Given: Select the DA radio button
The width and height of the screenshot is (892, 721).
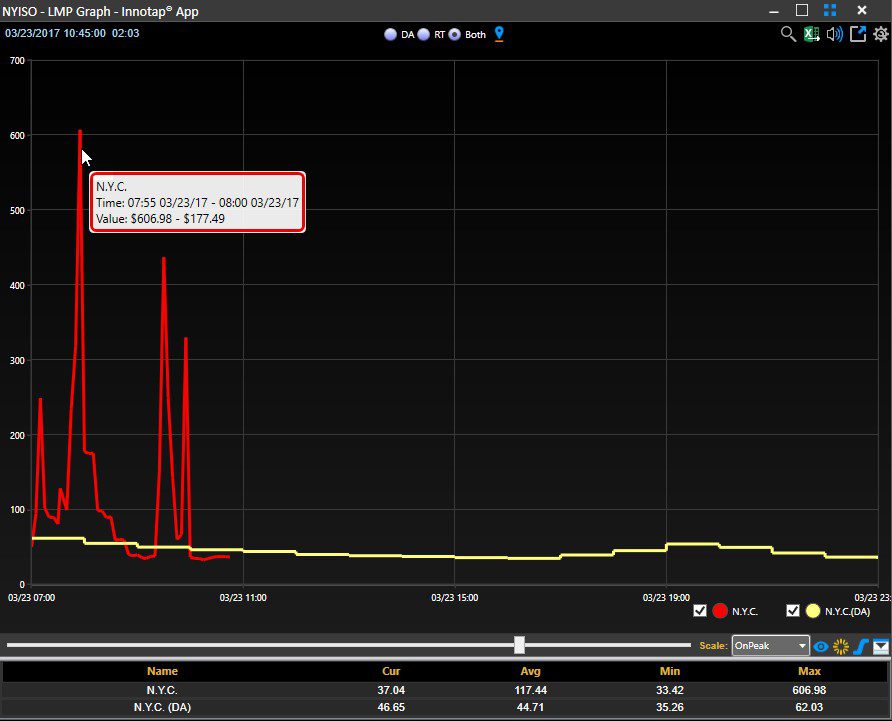Looking at the screenshot, I should coord(390,35).
